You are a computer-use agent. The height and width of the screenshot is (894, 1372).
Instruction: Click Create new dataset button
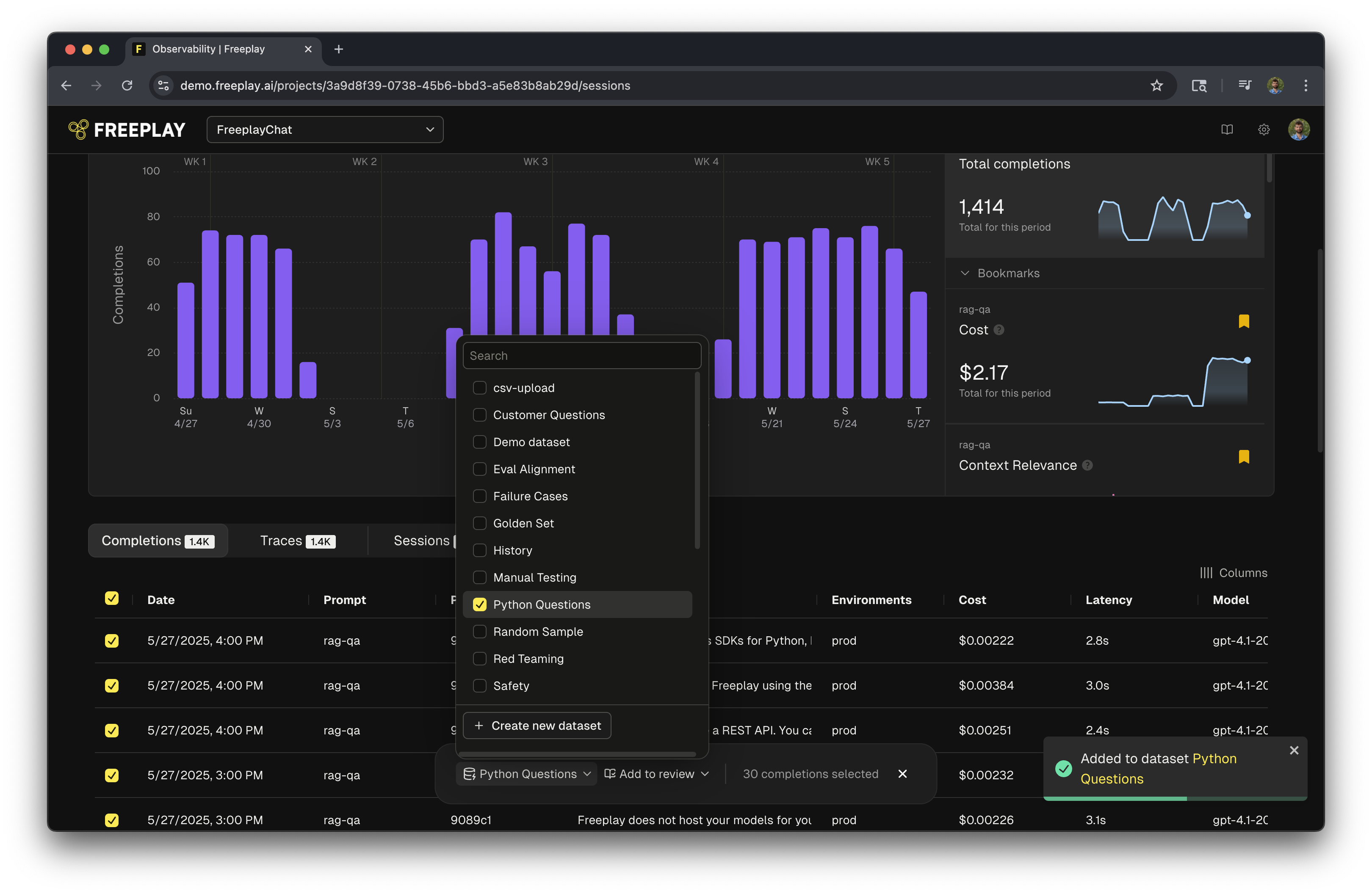pyautogui.click(x=537, y=725)
